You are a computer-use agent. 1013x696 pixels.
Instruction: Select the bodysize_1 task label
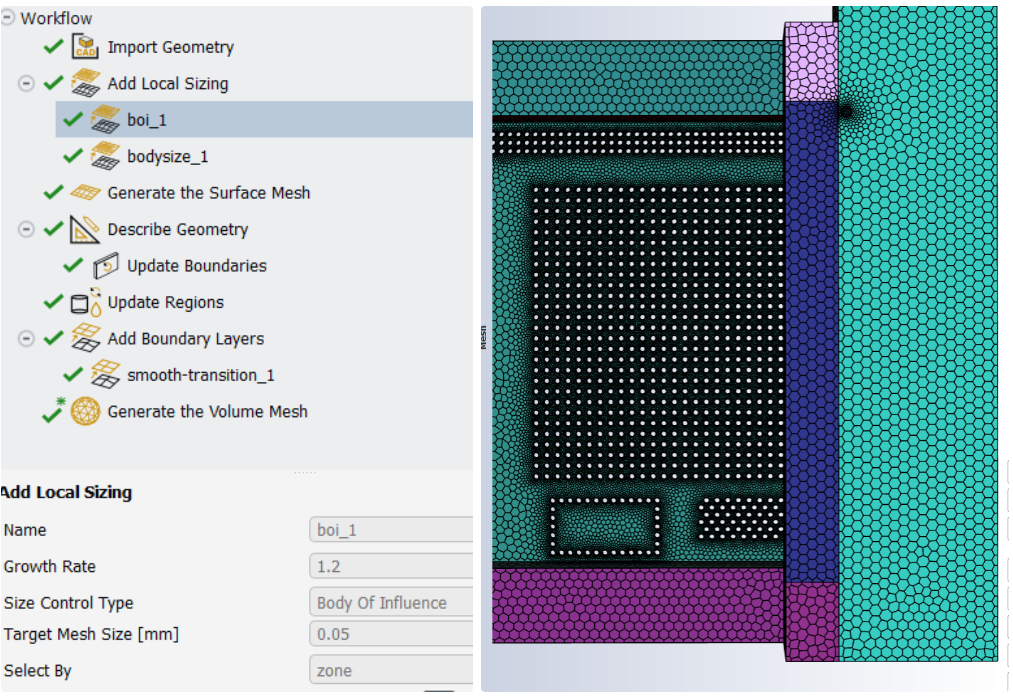click(x=167, y=156)
